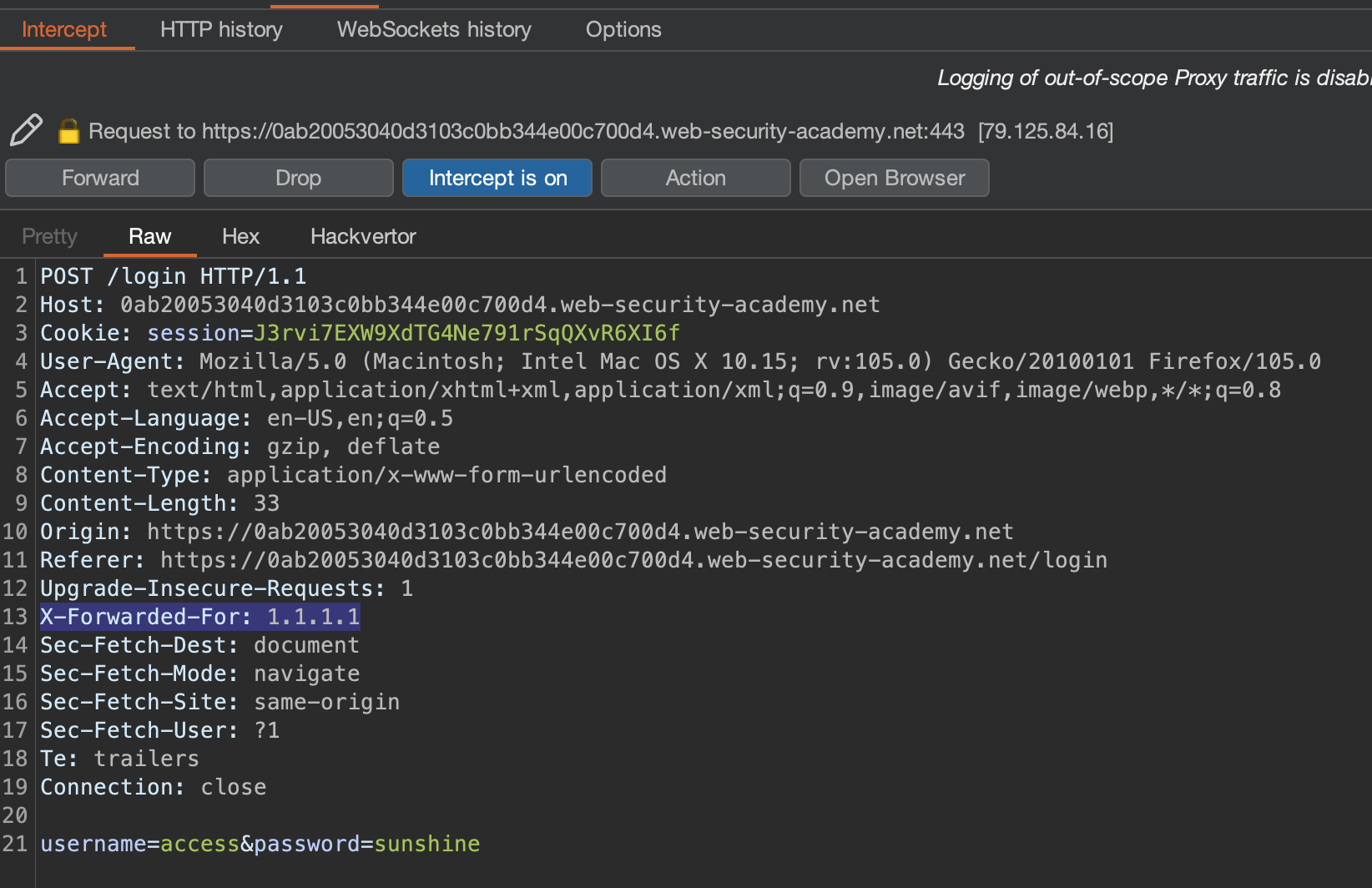The image size is (1372, 888).
Task: Click the POST /login request line
Action: click(x=174, y=276)
